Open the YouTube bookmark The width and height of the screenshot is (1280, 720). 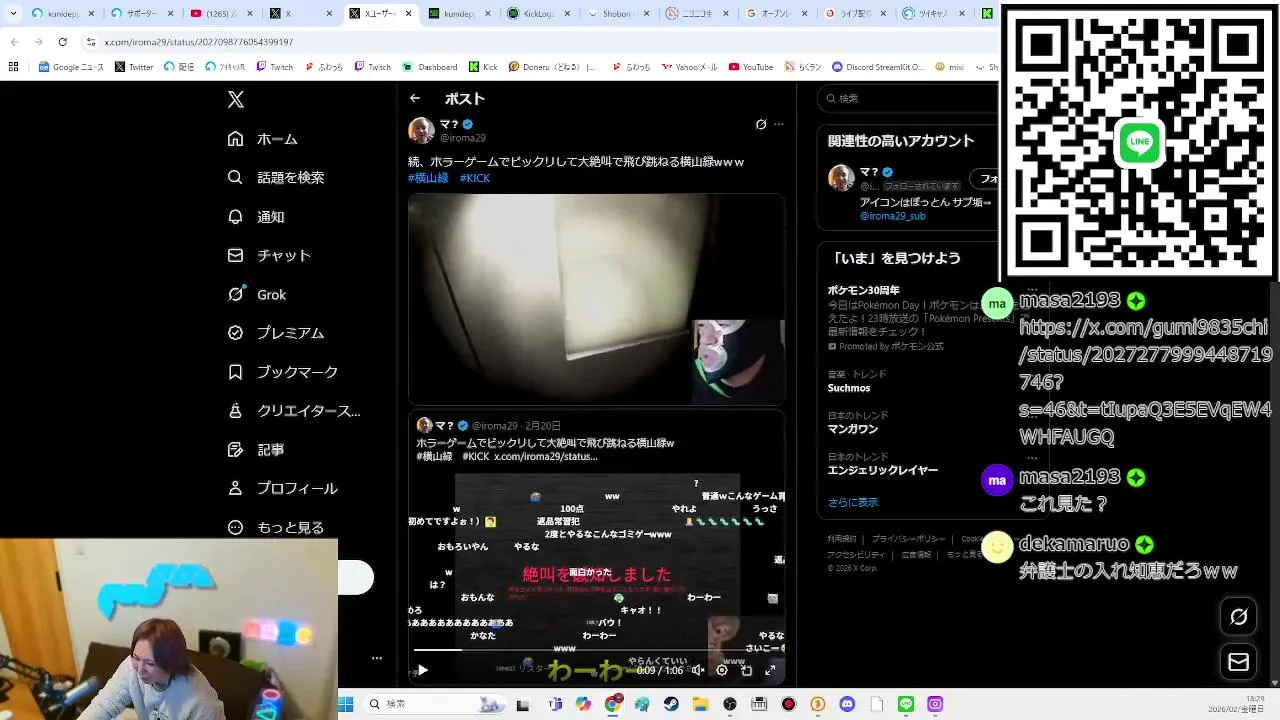click(751, 67)
